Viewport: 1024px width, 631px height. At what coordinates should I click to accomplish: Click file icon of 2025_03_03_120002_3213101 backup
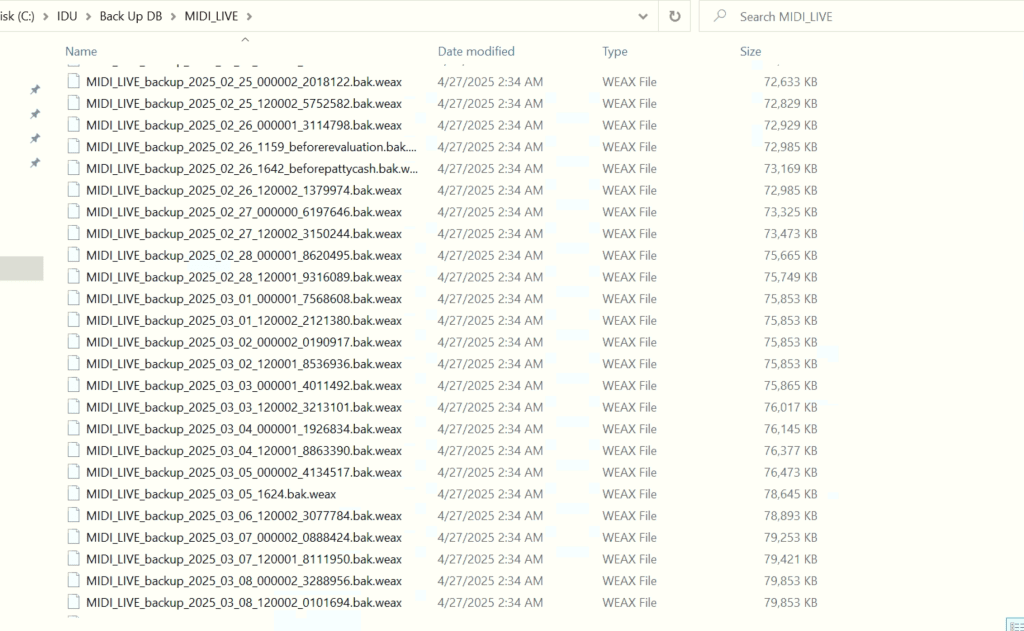coord(74,407)
